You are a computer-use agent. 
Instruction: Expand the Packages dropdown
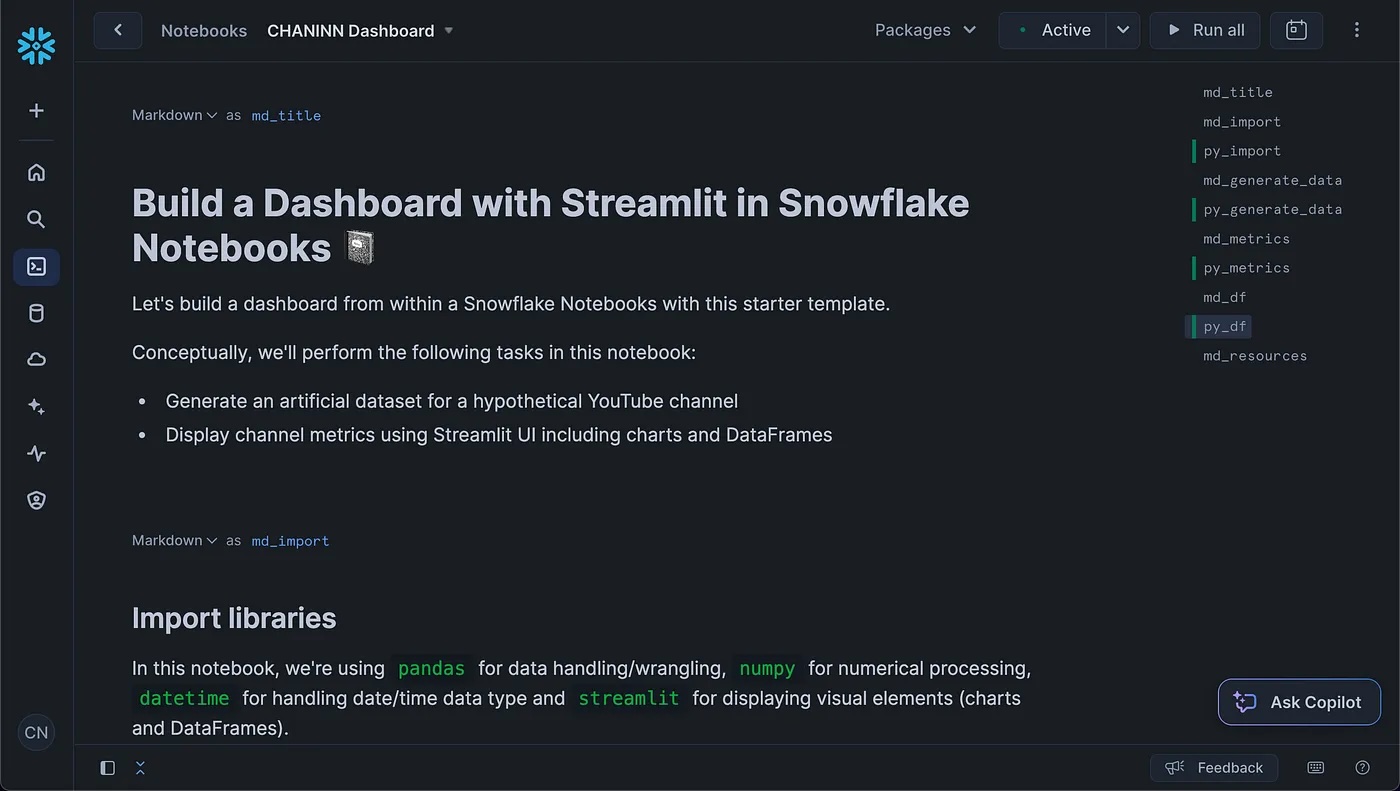[x=925, y=30]
